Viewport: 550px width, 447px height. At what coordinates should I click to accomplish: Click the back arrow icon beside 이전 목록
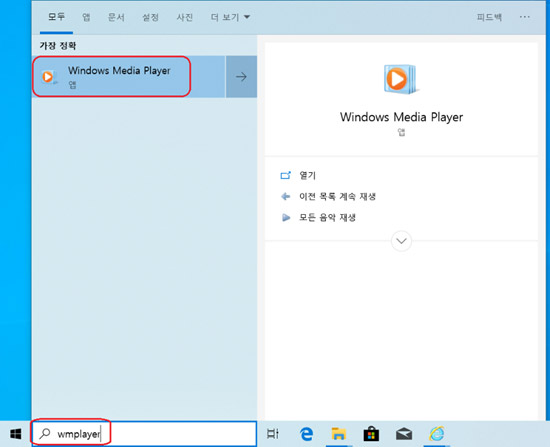[286, 196]
